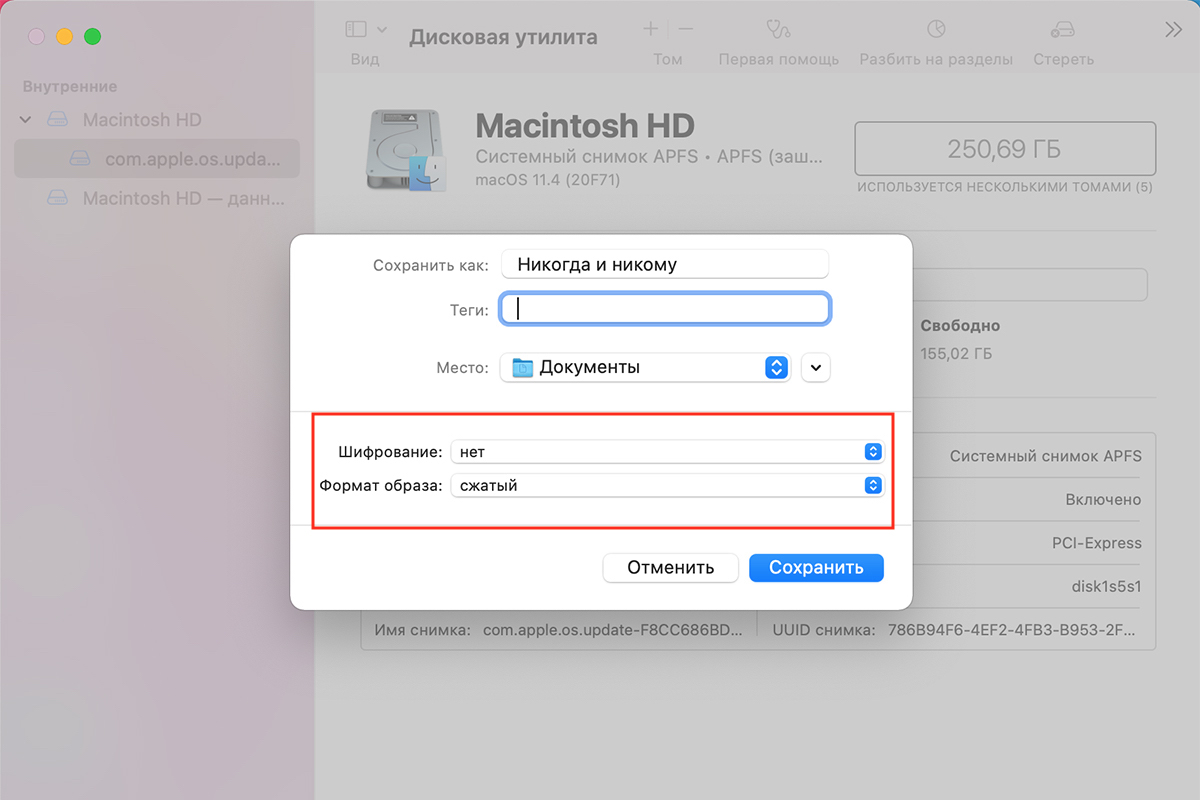The height and width of the screenshot is (800, 1200).
Task: Click the Теги tags input field
Action: tap(665, 309)
